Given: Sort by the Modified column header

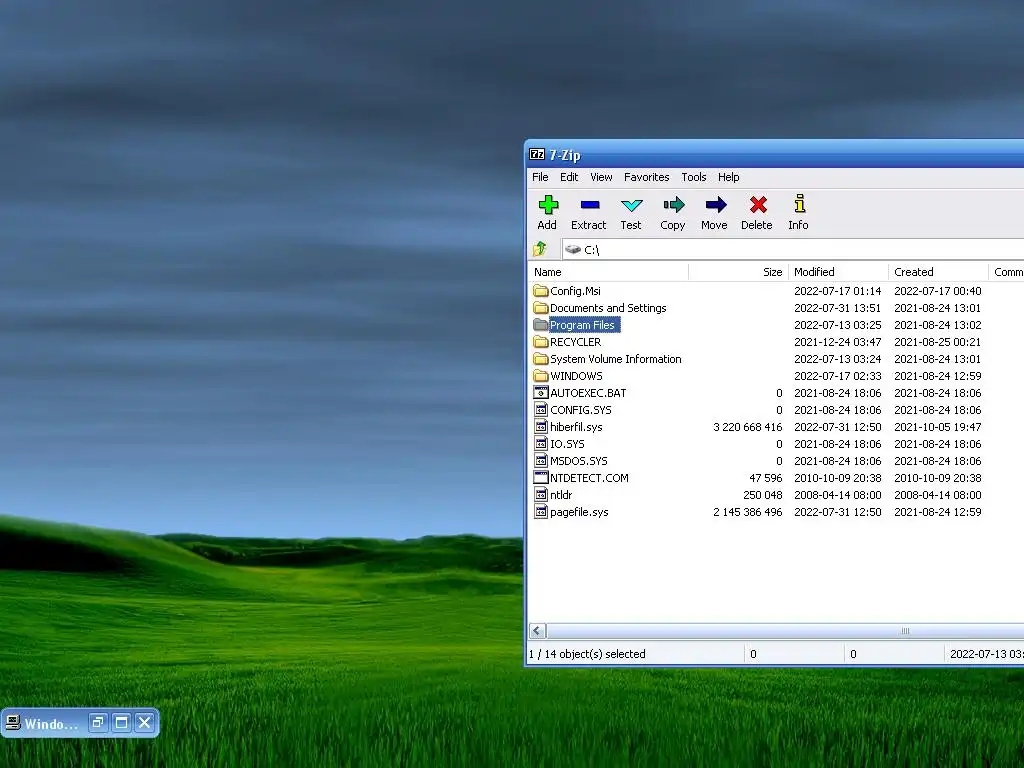Looking at the screenshot, I should pyautogui.click(x=838, y=272).
